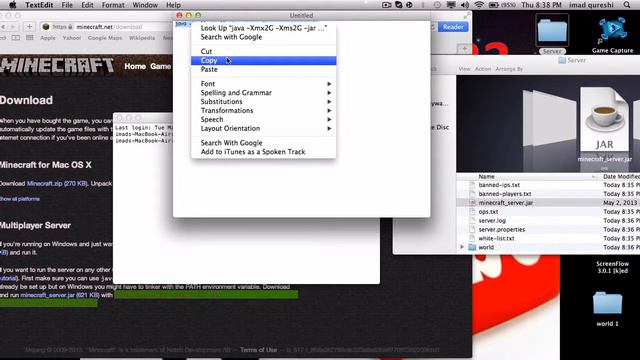Expand Spelling and Grammar submenu
640x360 pixels.
coord(263,93)
